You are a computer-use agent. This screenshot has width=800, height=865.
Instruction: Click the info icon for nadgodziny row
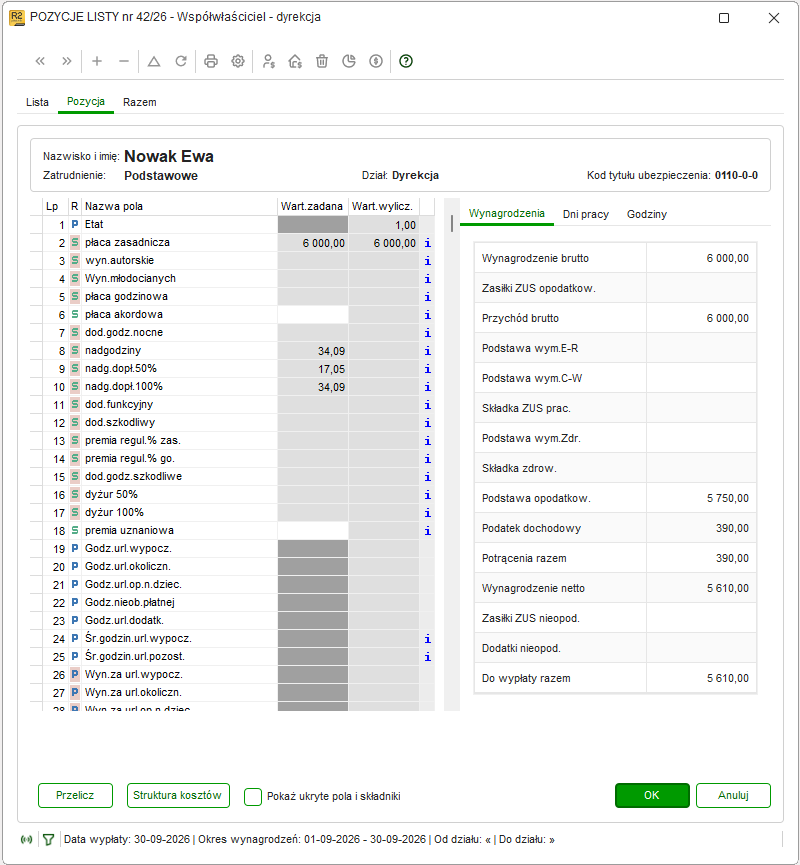428,351
